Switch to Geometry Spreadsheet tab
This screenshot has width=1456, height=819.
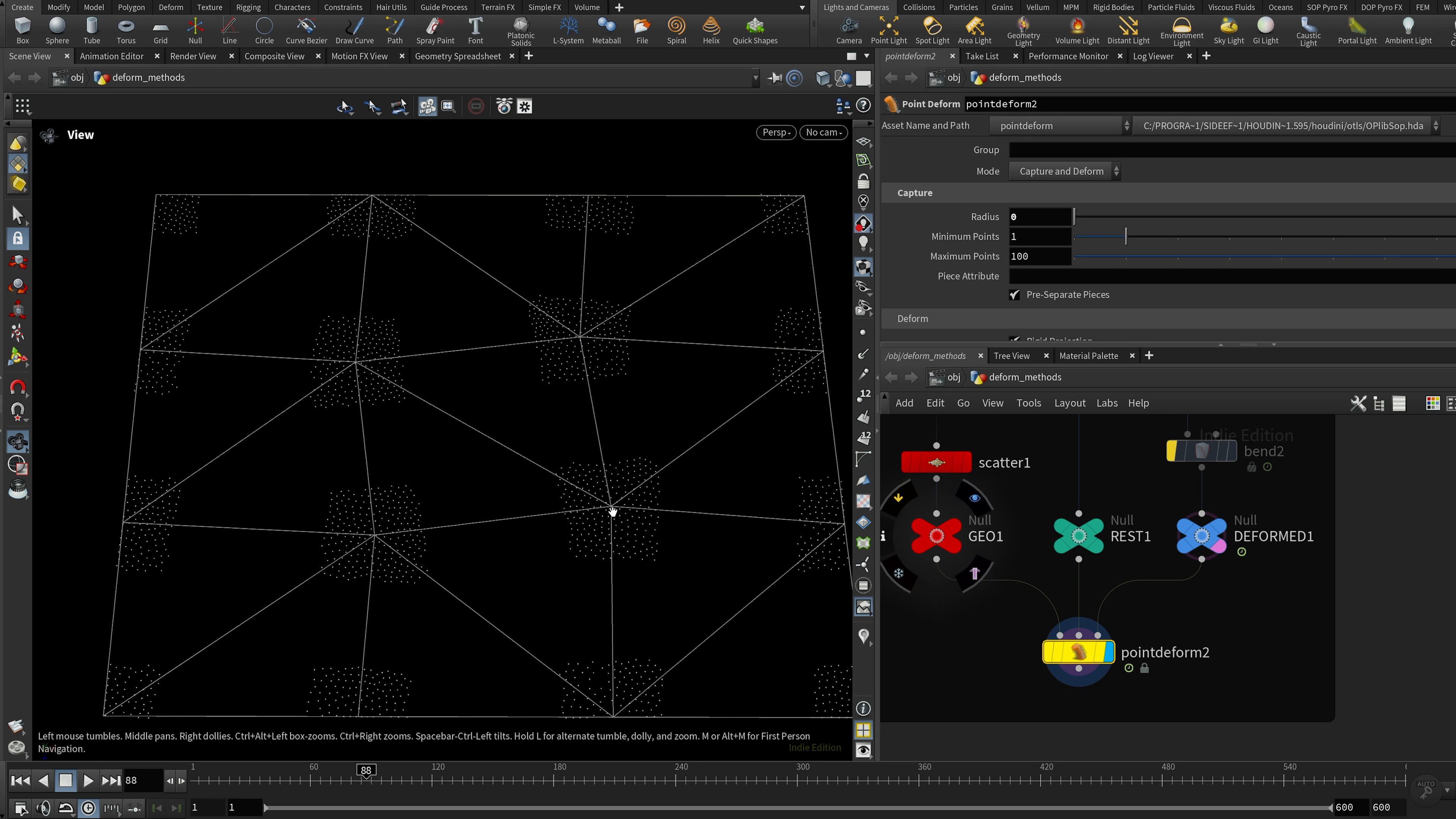point(457,56)
